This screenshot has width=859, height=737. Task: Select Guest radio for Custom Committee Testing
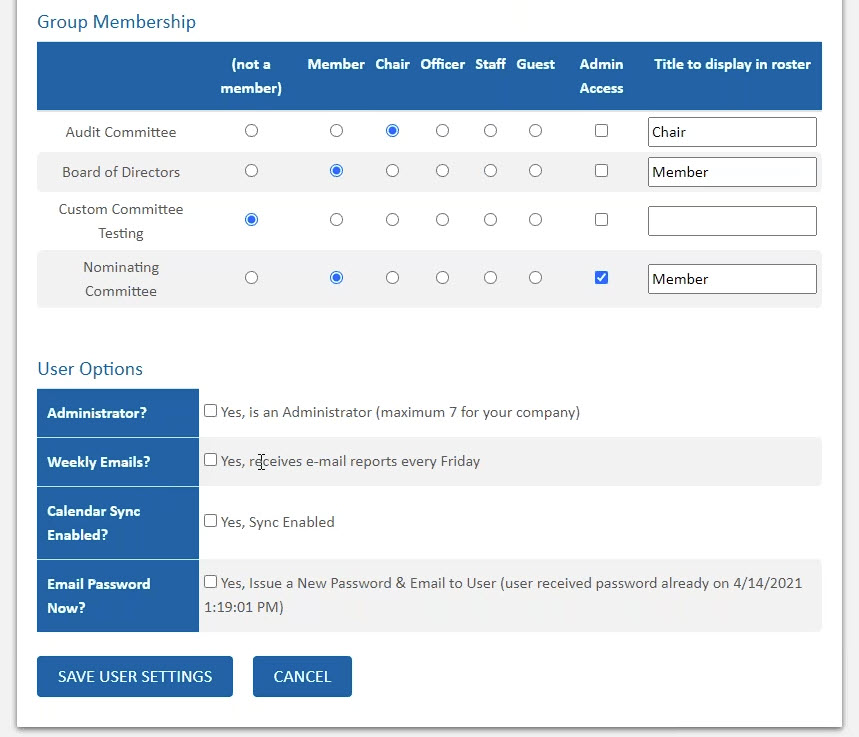pyautogui.click(x=535, y=220)
